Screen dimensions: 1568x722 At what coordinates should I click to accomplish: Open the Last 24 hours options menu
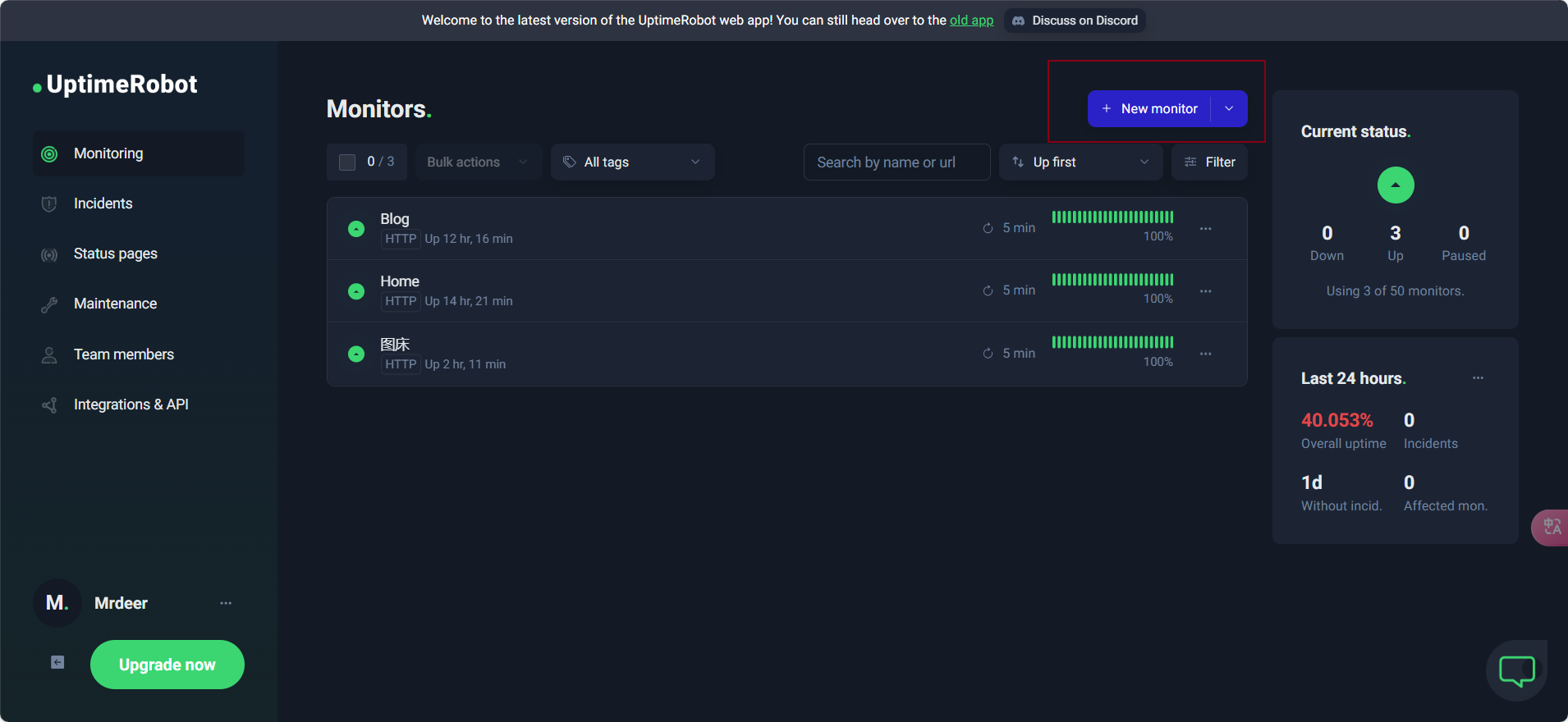pyautogui.click(x=1478, y=378)
